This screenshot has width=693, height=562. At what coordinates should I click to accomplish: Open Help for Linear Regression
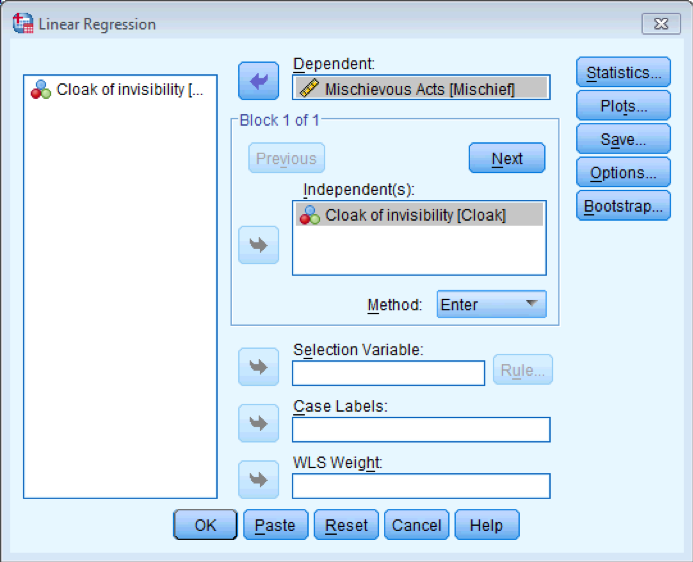pyautogui.click(x=486, y=525)
